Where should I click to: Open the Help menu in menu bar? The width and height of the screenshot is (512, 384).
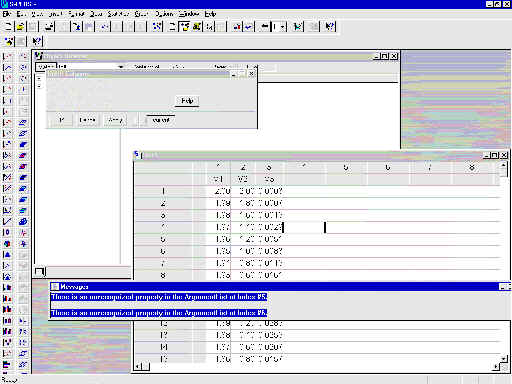(x=210, y=14)
